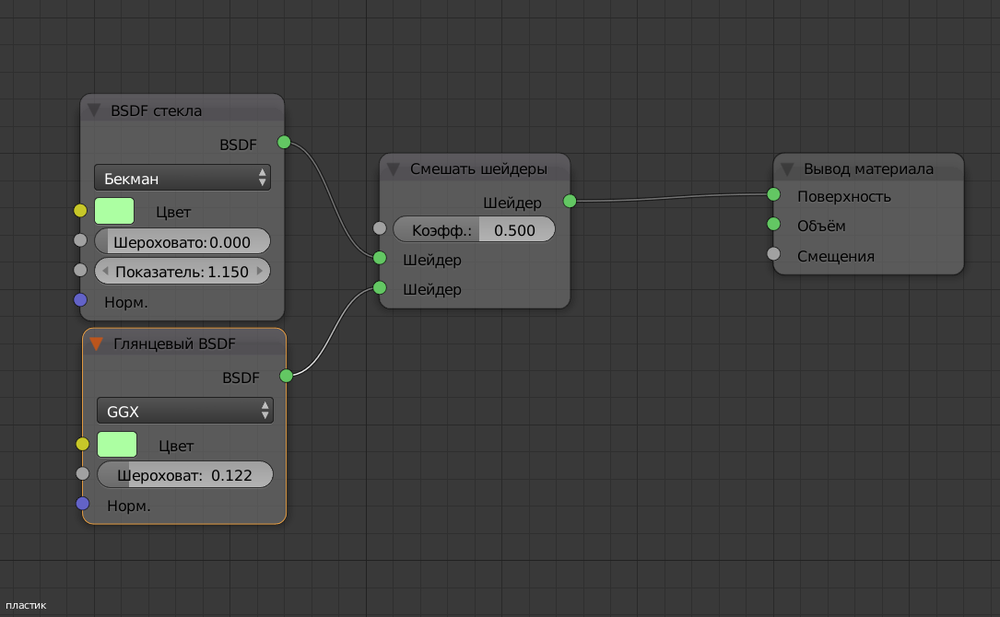The image size is (1000, 617).
Task: Open the green color swatch in Глянцевый BSDF
Action: pyautogui.click(x=117, y=445)
